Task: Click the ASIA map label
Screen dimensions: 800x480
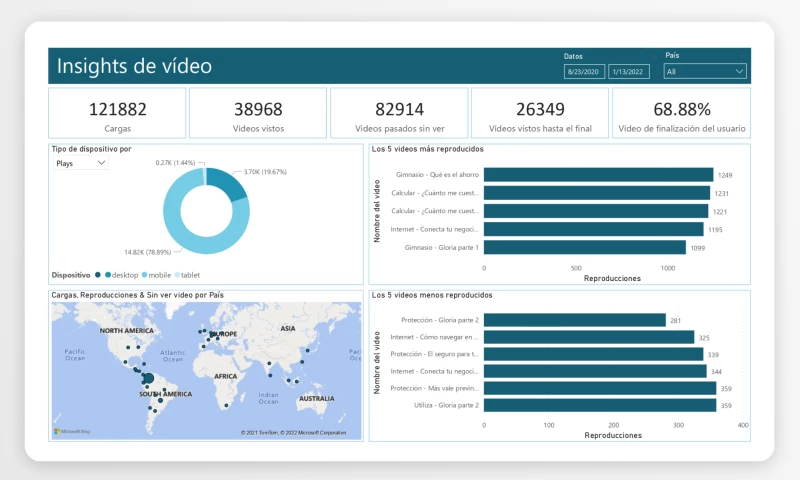Action: [x=288, y=329]
